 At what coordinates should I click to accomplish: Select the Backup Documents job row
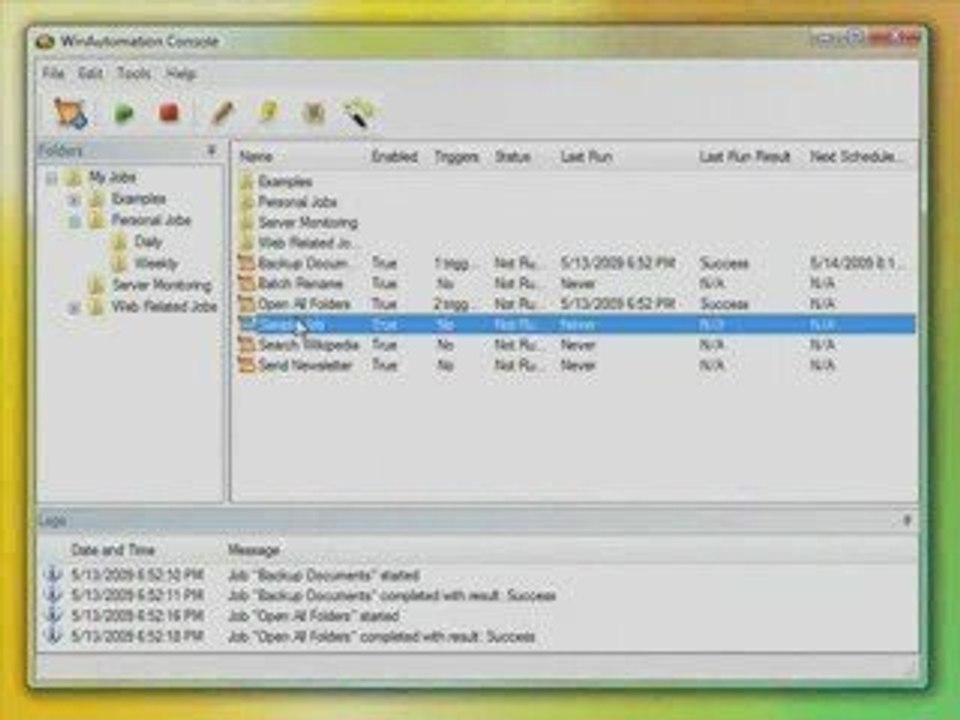coord(576,264)
